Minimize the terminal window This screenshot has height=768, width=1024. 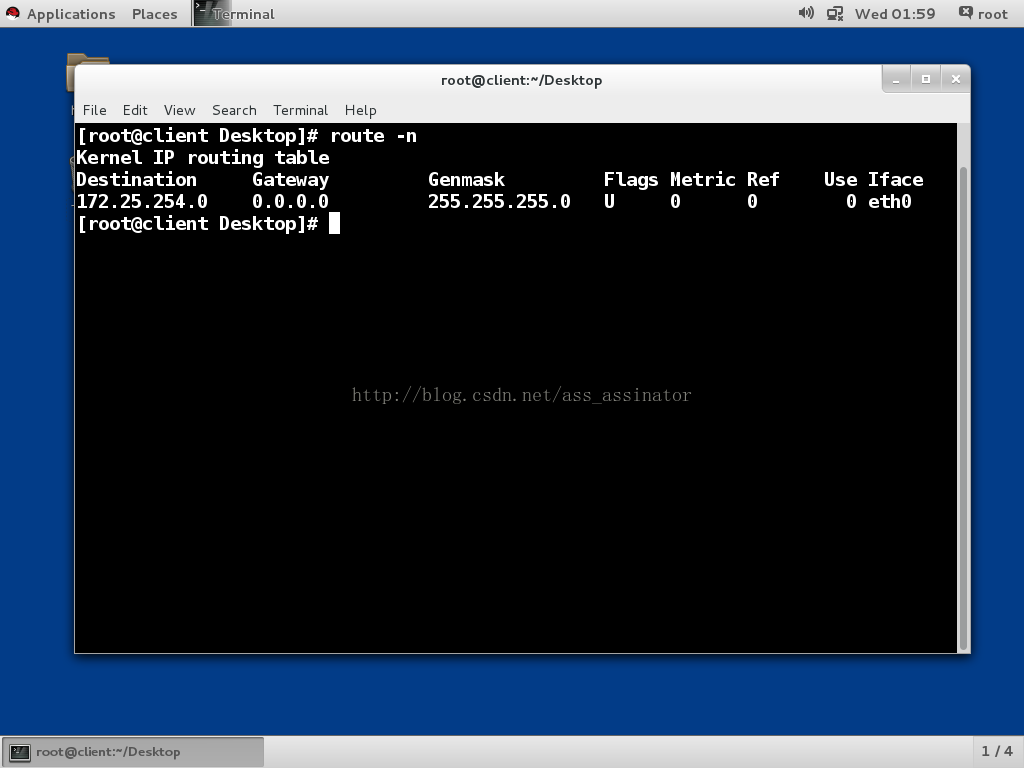(896, 80)
